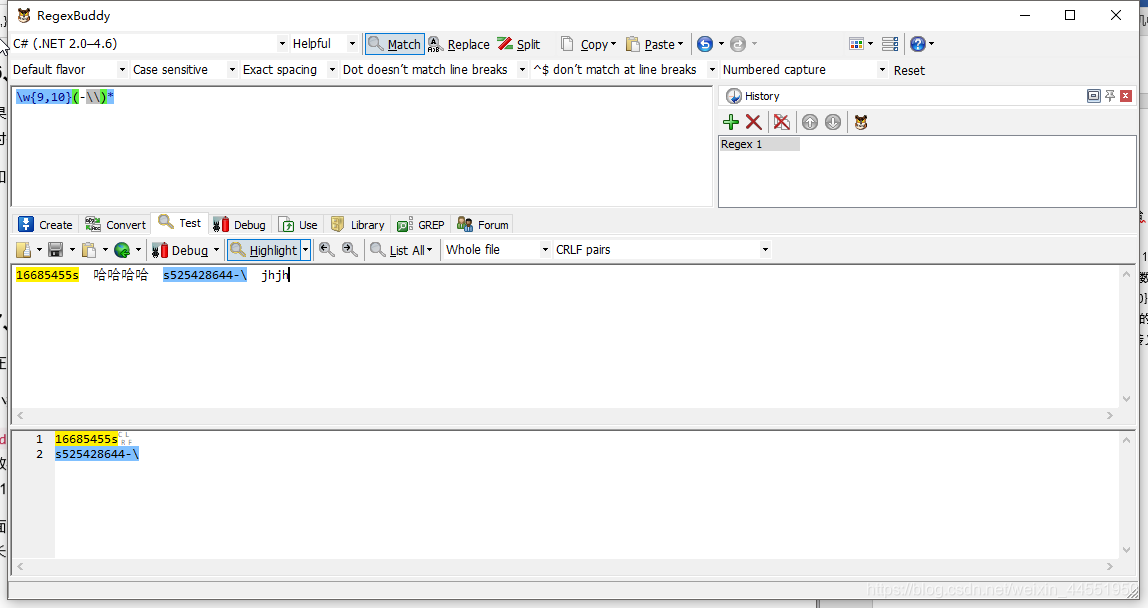Open the Highlight dropdown arrow
The width and height of the screenshot is (1148, 608).
point(306,251)
